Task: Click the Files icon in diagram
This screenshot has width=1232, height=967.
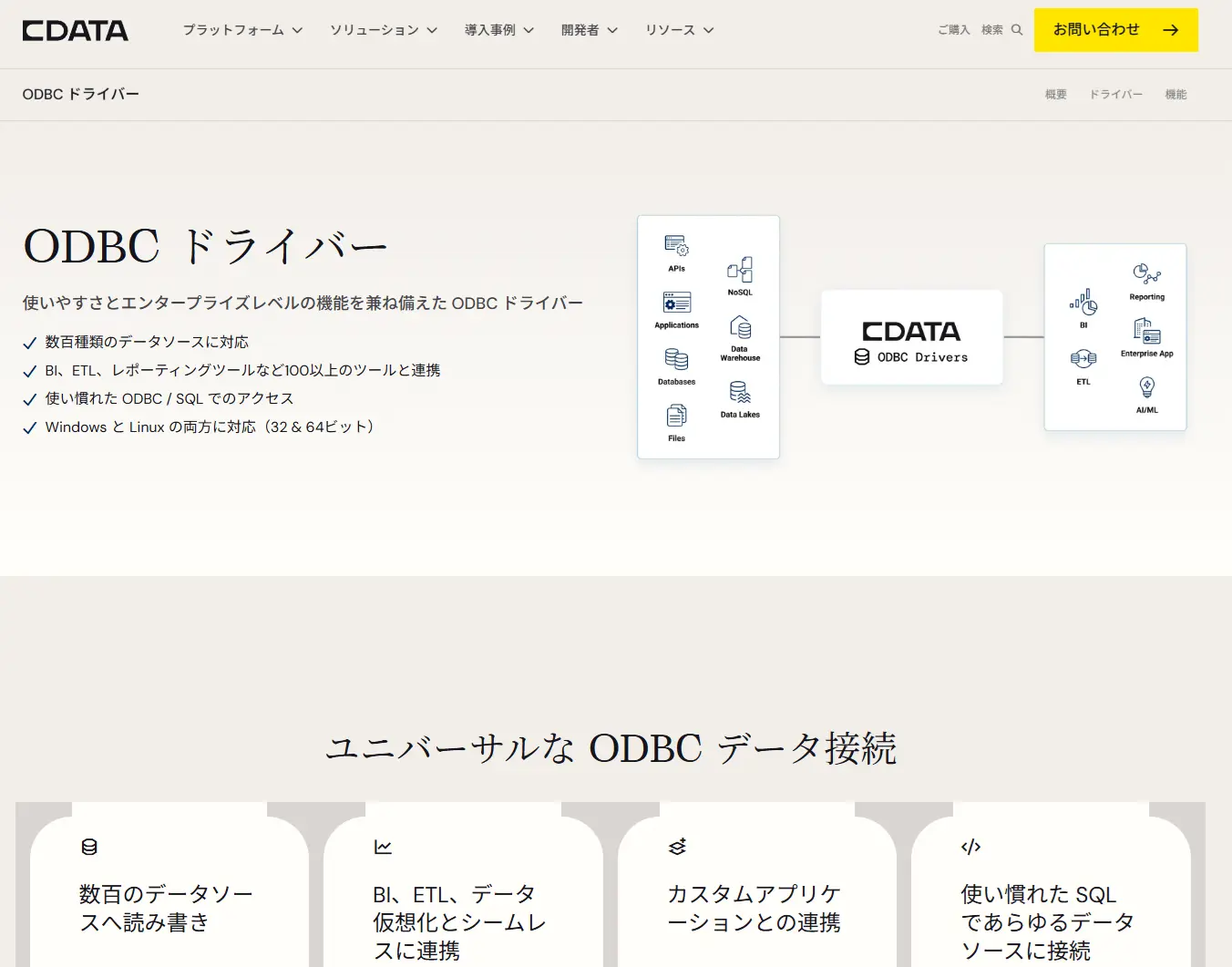Action: [x=676, y=416]
